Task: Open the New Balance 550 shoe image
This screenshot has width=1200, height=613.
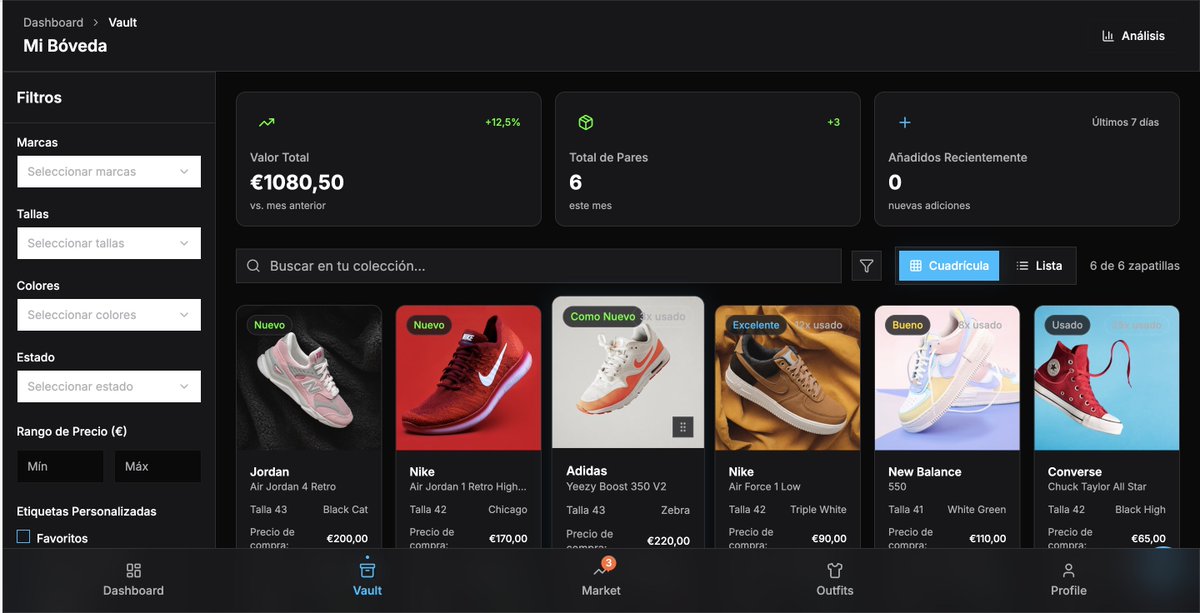Action: coord(947,378)
